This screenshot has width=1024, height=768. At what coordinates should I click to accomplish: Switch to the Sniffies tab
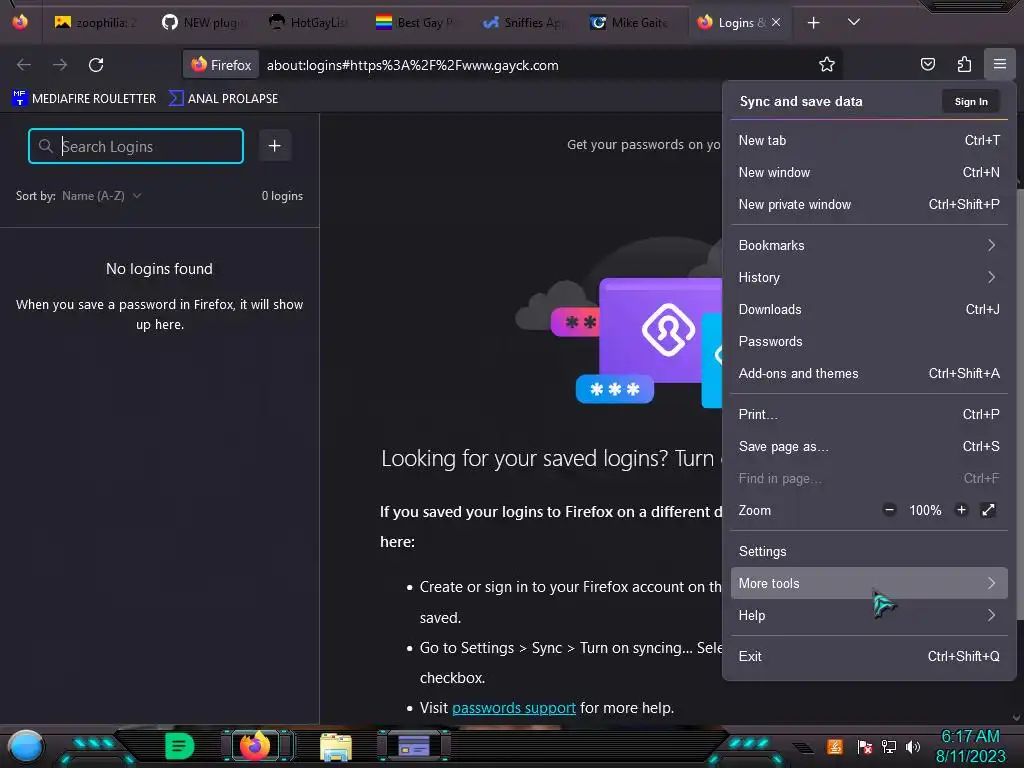524,23
